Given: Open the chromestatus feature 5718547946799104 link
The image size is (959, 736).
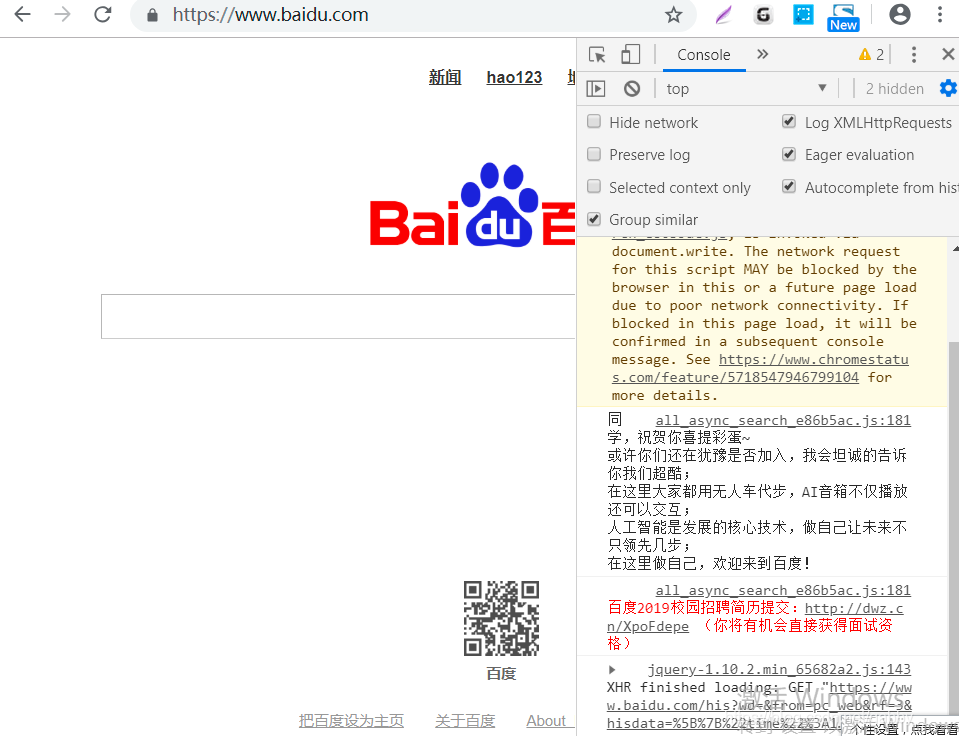Looking at the screenshot, I should coord(760,368).
